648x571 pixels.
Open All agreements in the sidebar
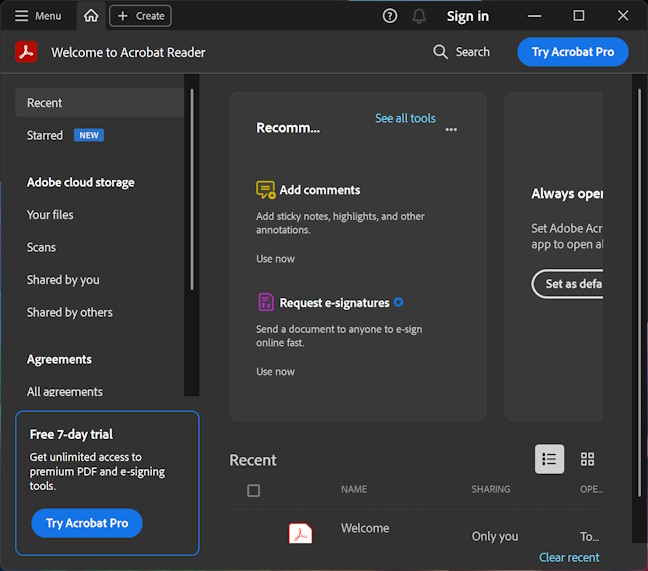[x=65, y=392]
